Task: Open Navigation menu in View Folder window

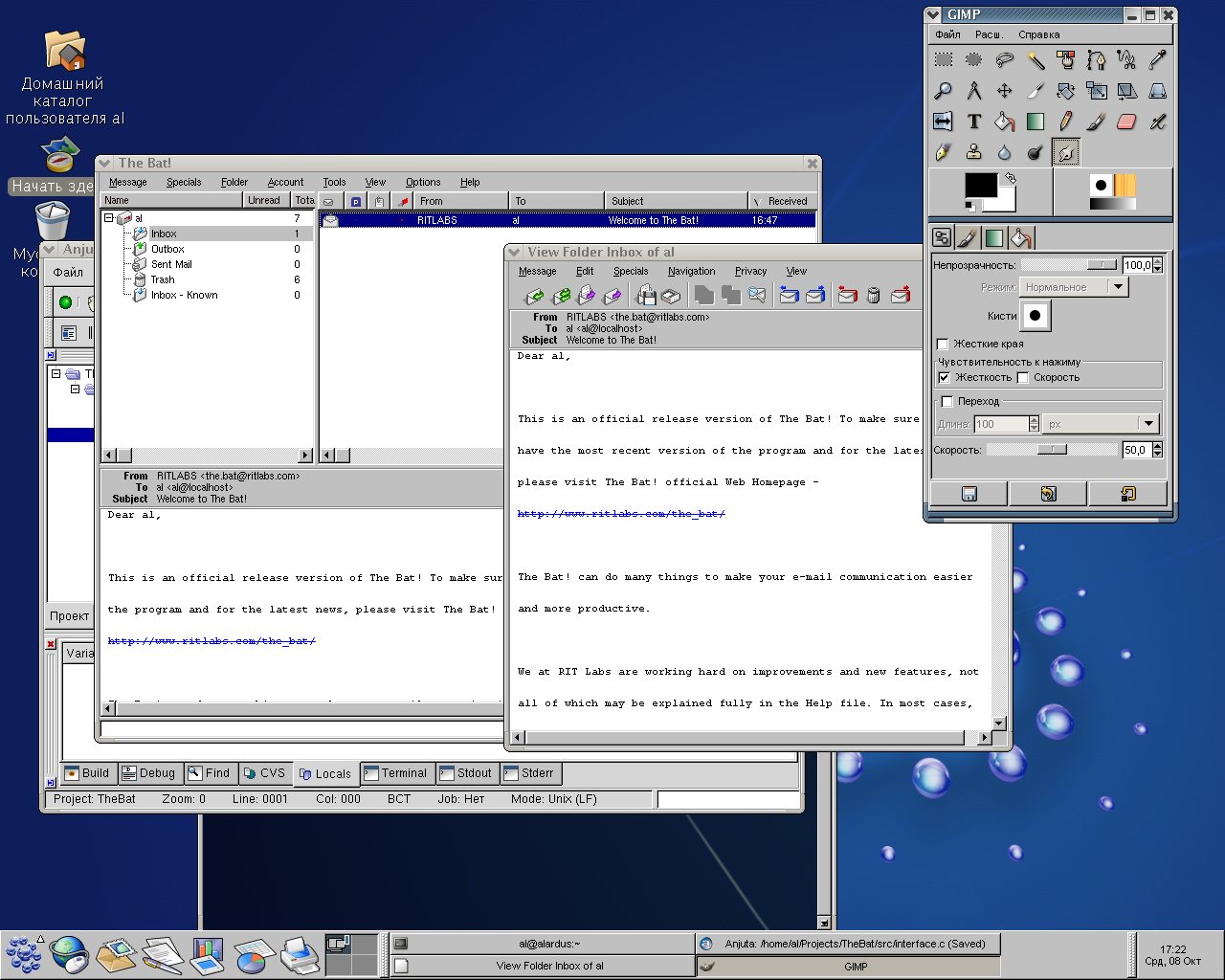Action: (691, 271)
